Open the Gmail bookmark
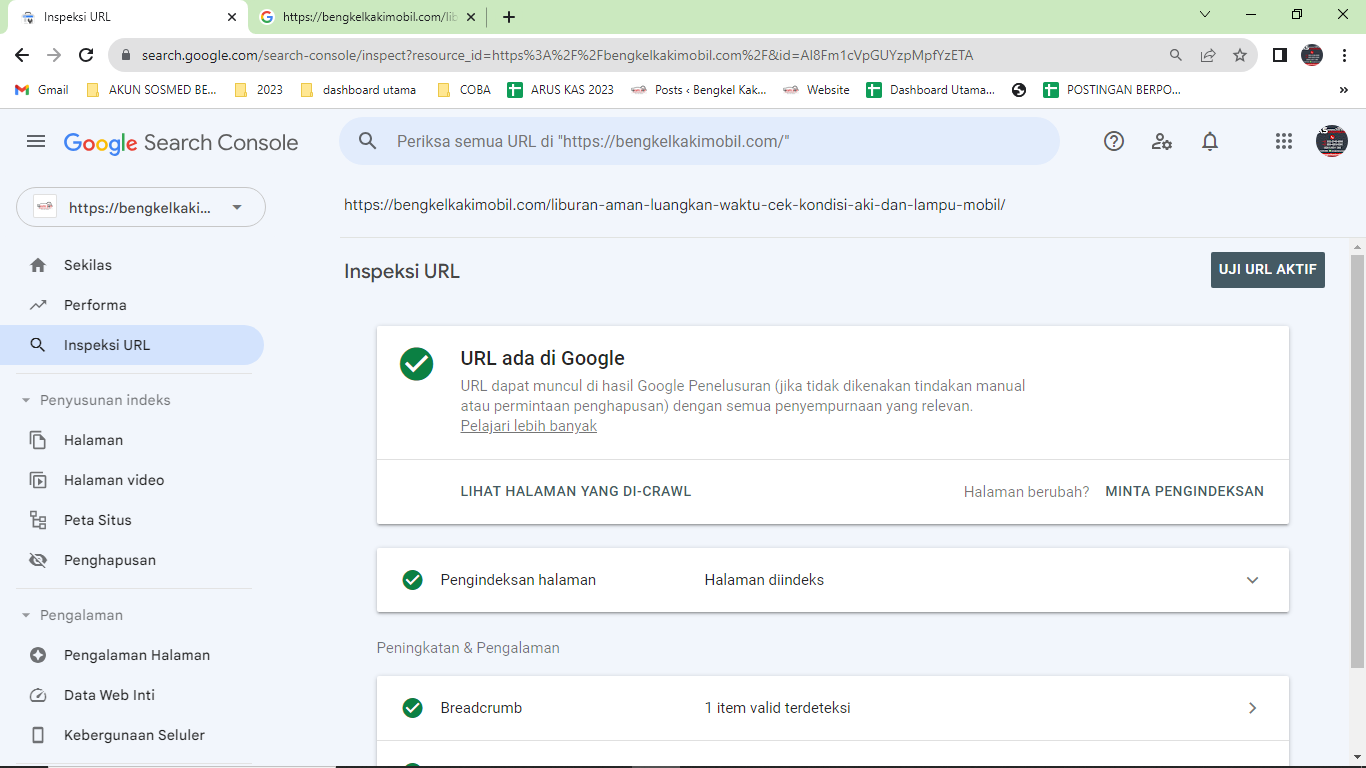The width and height of the screenshot is (1366, 768). 42,90
